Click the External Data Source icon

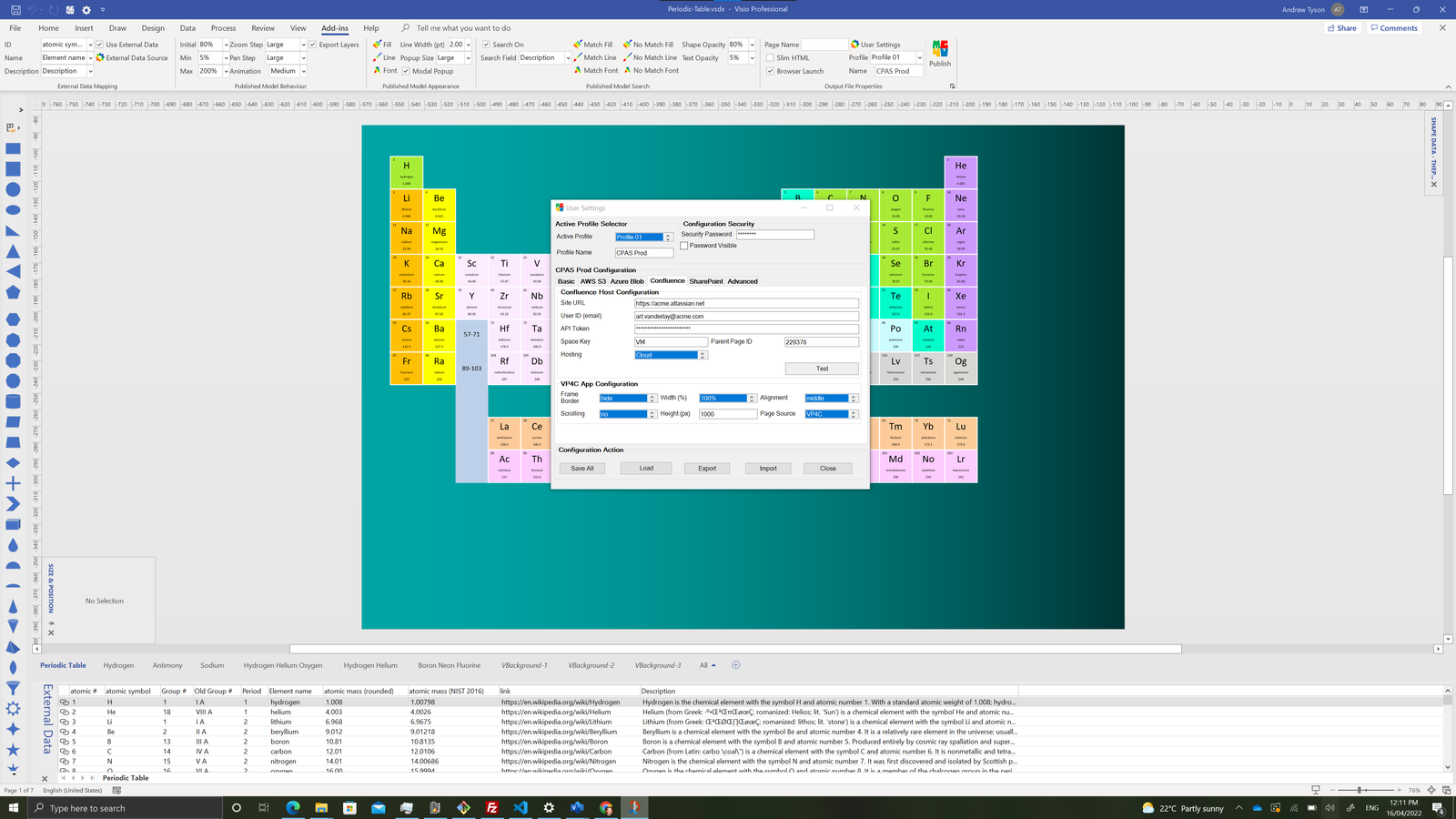point(100,57)
